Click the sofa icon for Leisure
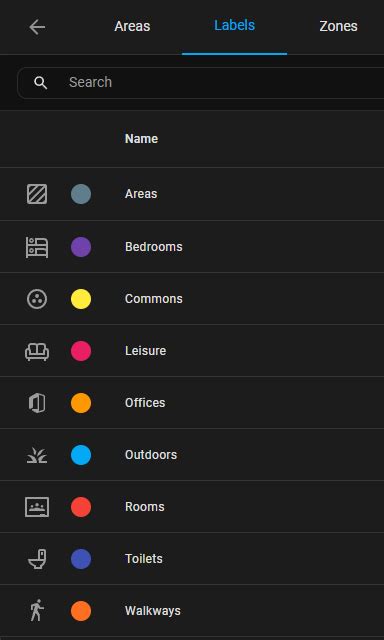The image size is (384, 640). pos(37,351)
